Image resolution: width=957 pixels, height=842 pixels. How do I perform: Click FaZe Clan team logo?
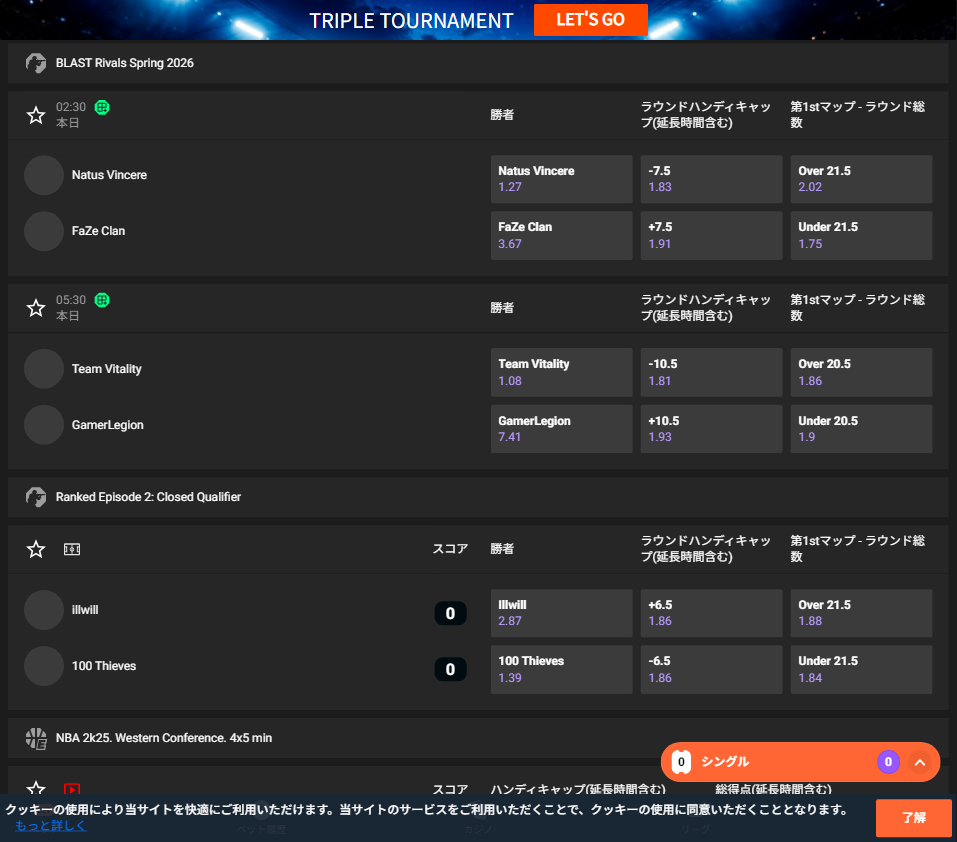(x=44, y=231)
